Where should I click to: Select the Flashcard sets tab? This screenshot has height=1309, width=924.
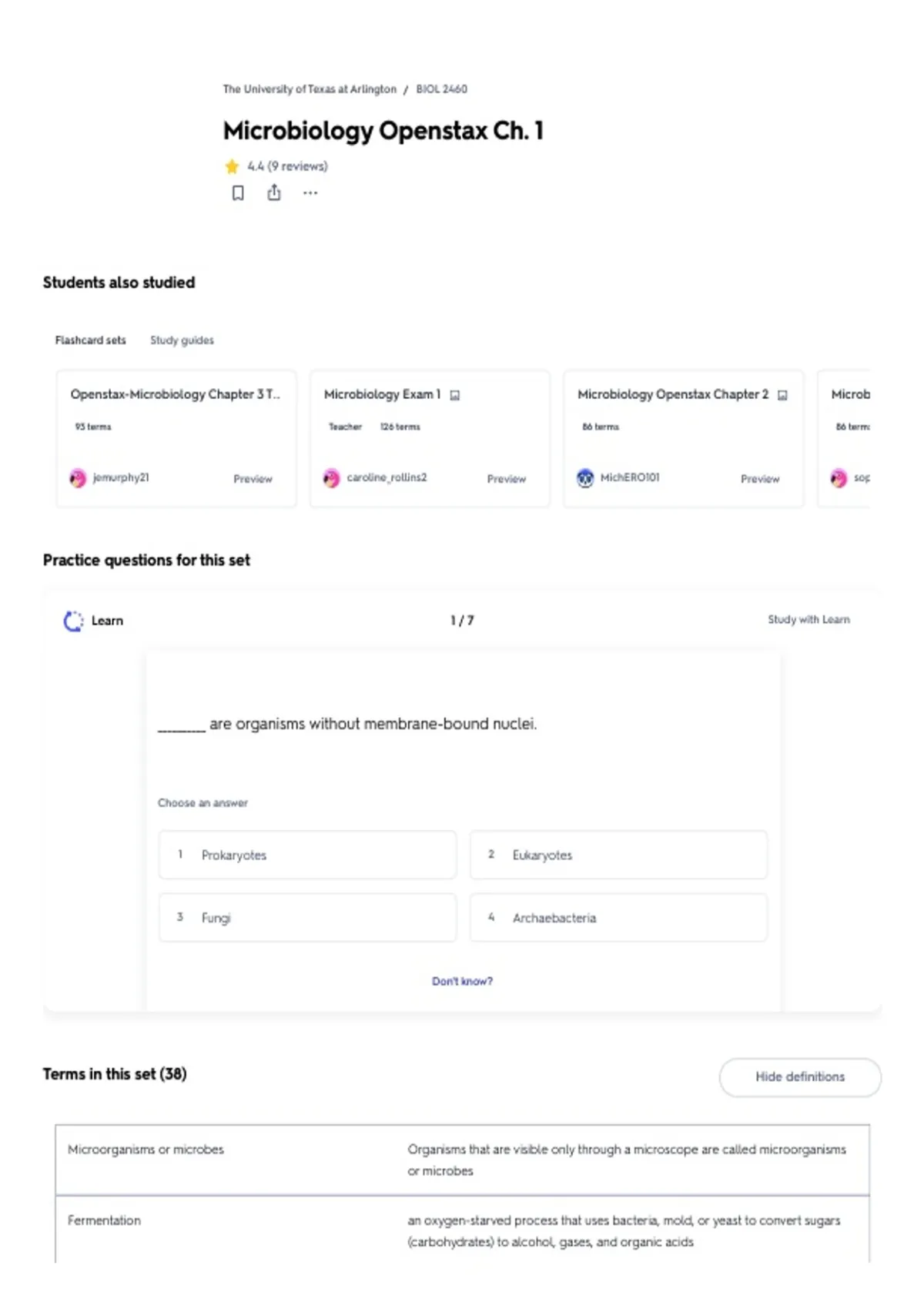click(x=90, y=340)
